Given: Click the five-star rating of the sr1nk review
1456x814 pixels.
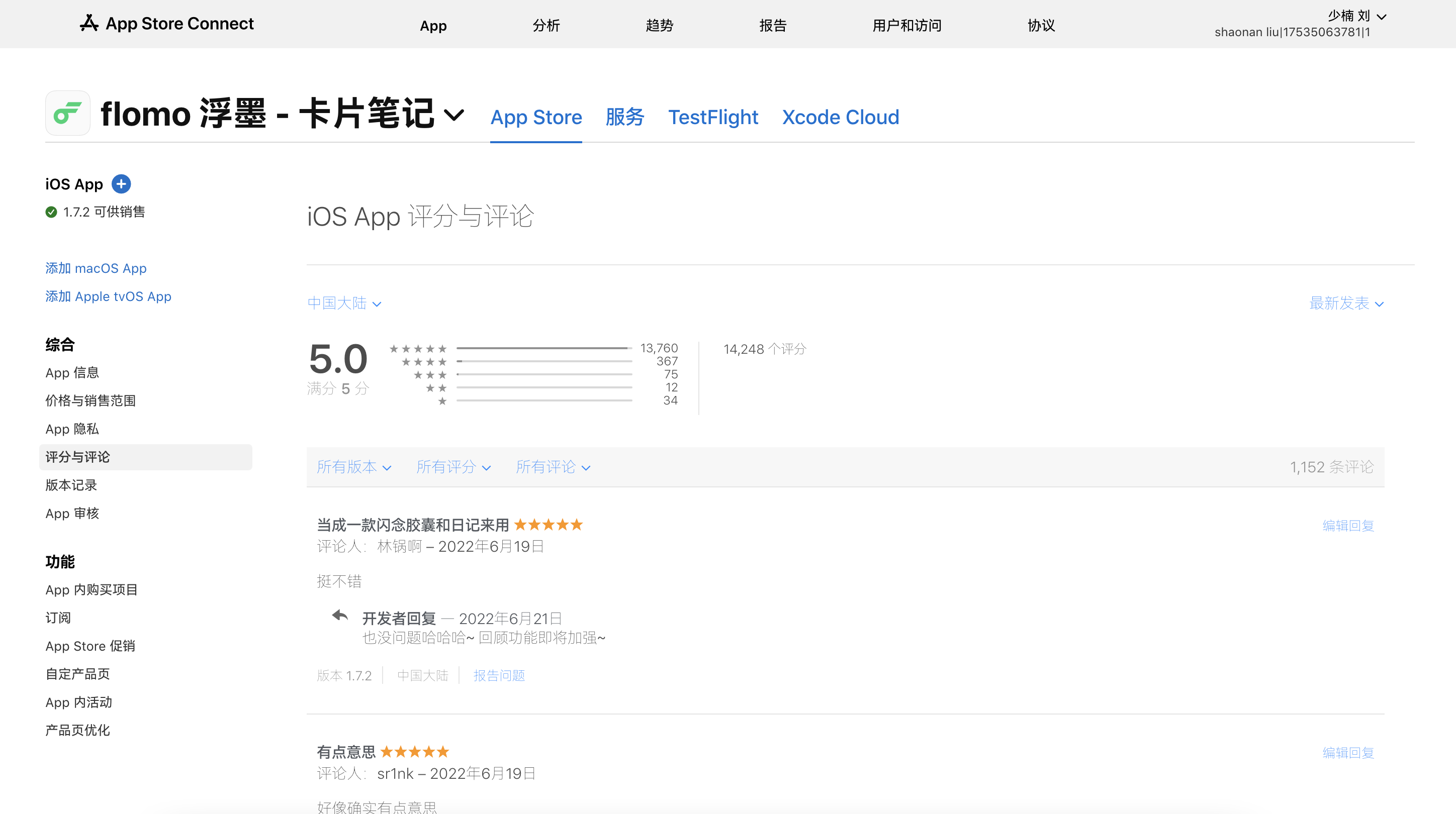Looking at the screenshot, I should pyautogui.click(x=414, y=752).
